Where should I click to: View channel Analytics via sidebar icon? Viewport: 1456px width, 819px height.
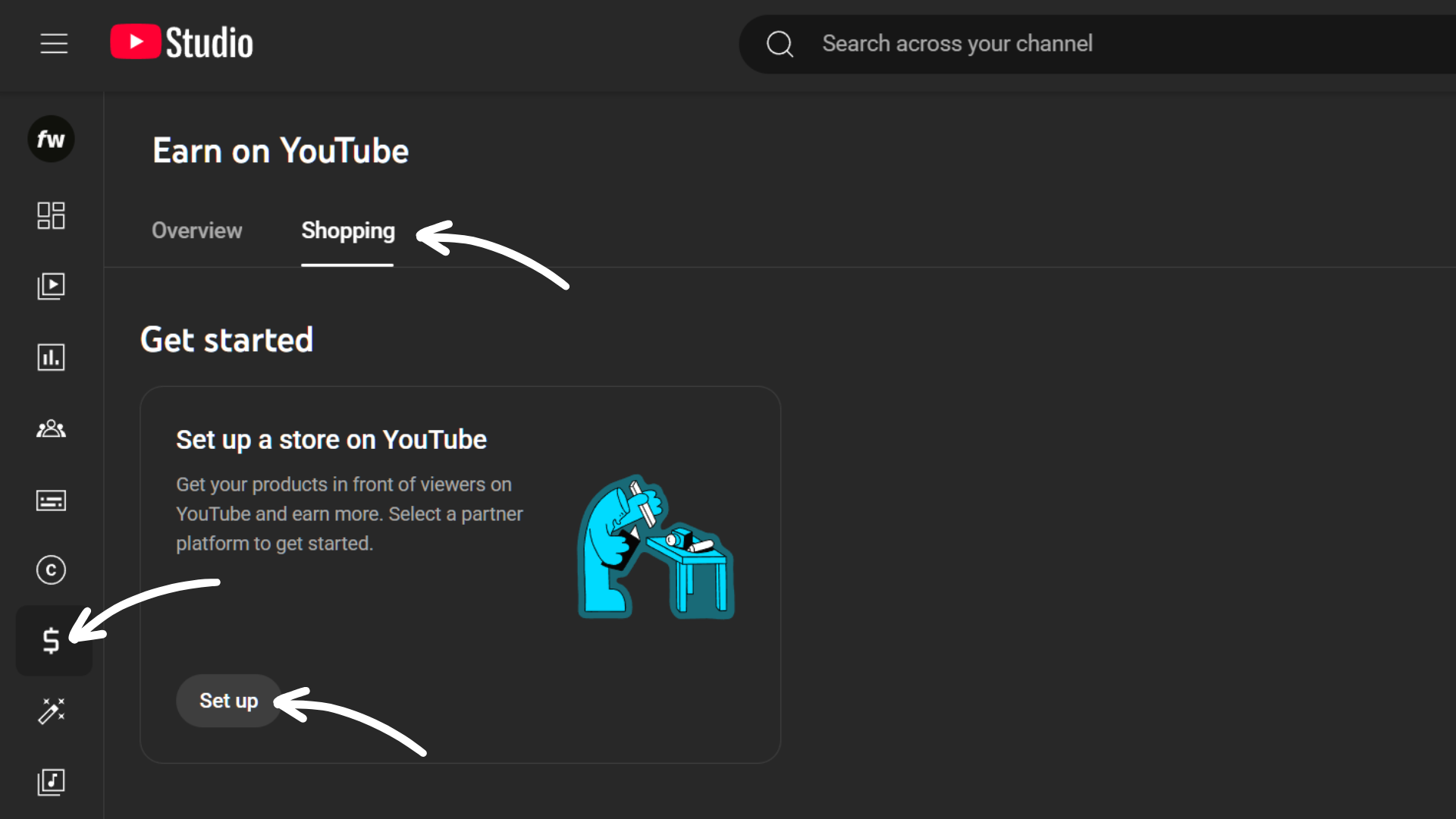51,356
